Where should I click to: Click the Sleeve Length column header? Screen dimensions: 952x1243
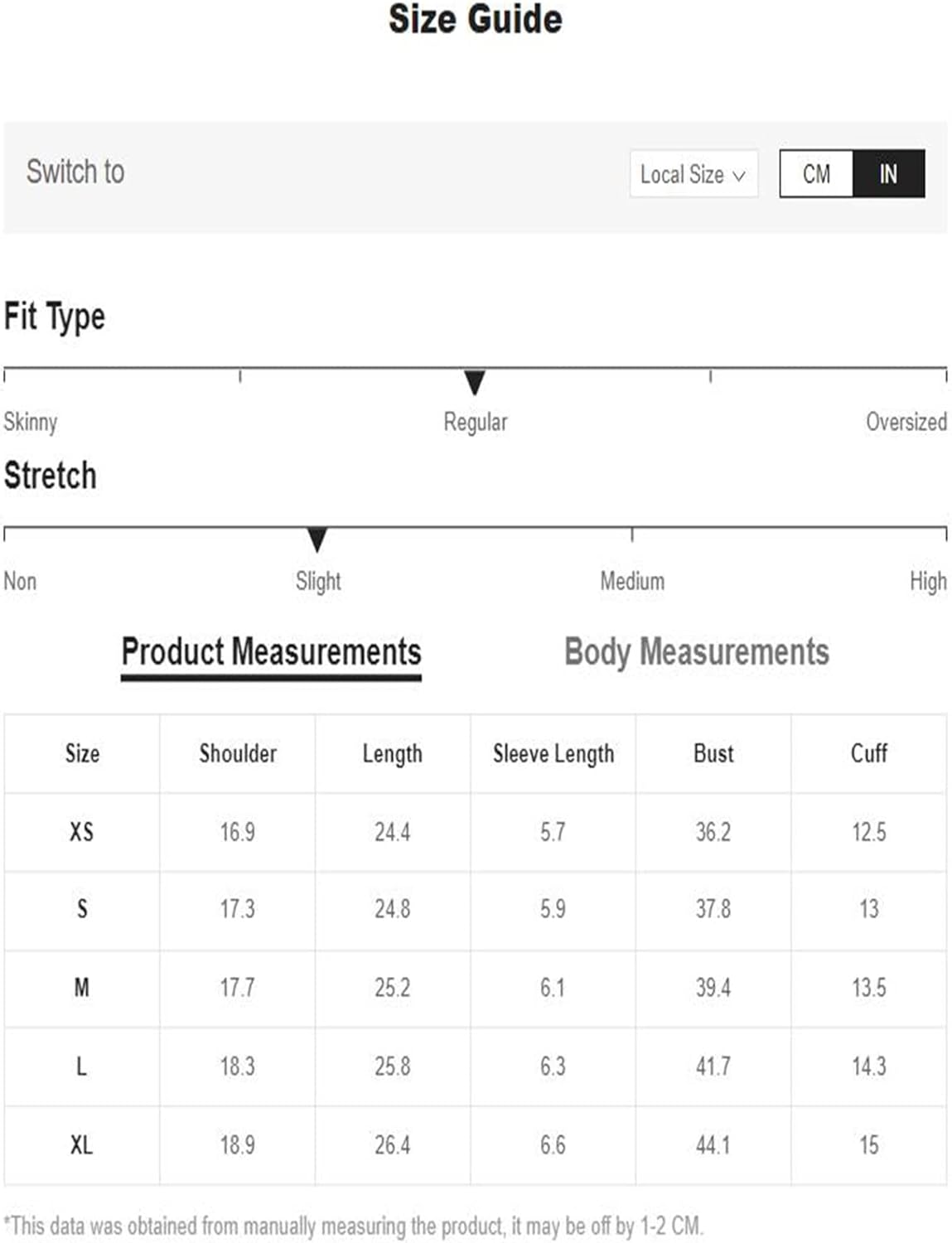coord(553,754)
